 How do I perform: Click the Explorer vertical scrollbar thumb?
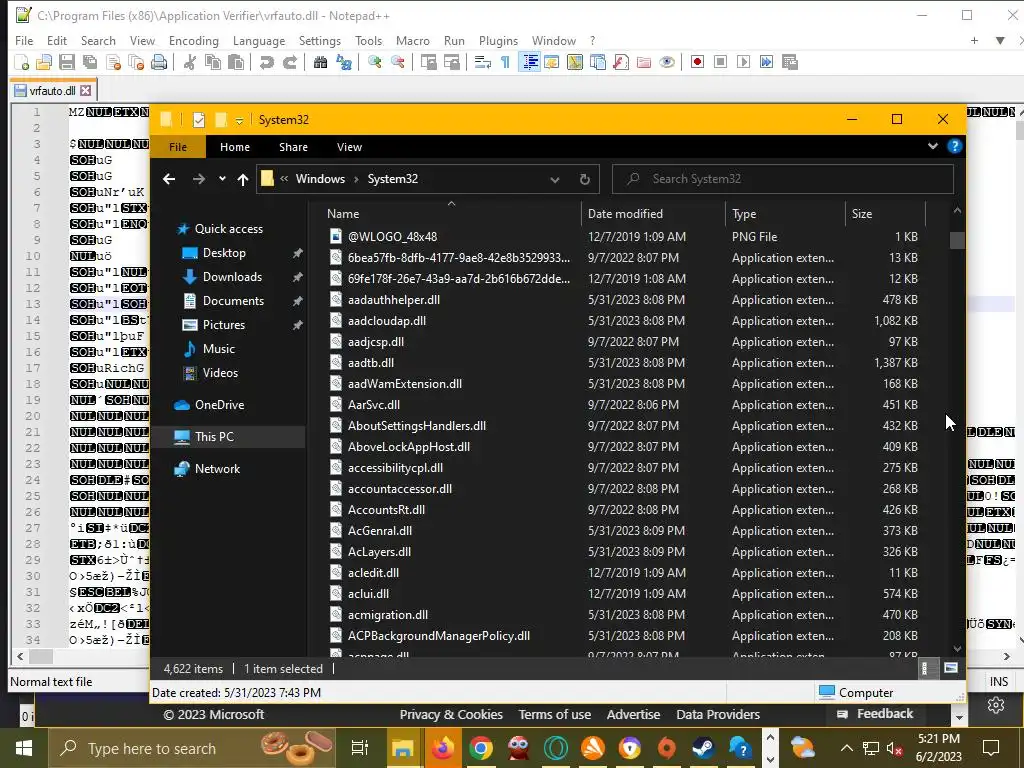[957, 240]
